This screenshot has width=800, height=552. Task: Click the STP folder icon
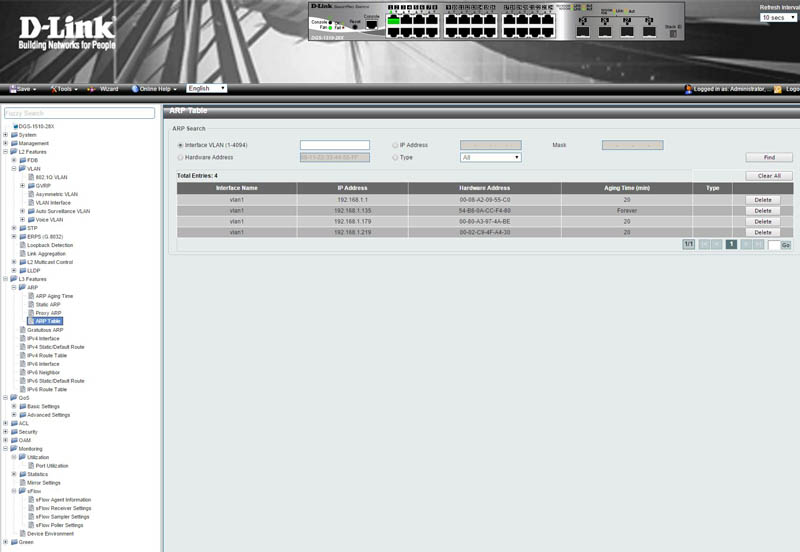click(x=22, y=228)
